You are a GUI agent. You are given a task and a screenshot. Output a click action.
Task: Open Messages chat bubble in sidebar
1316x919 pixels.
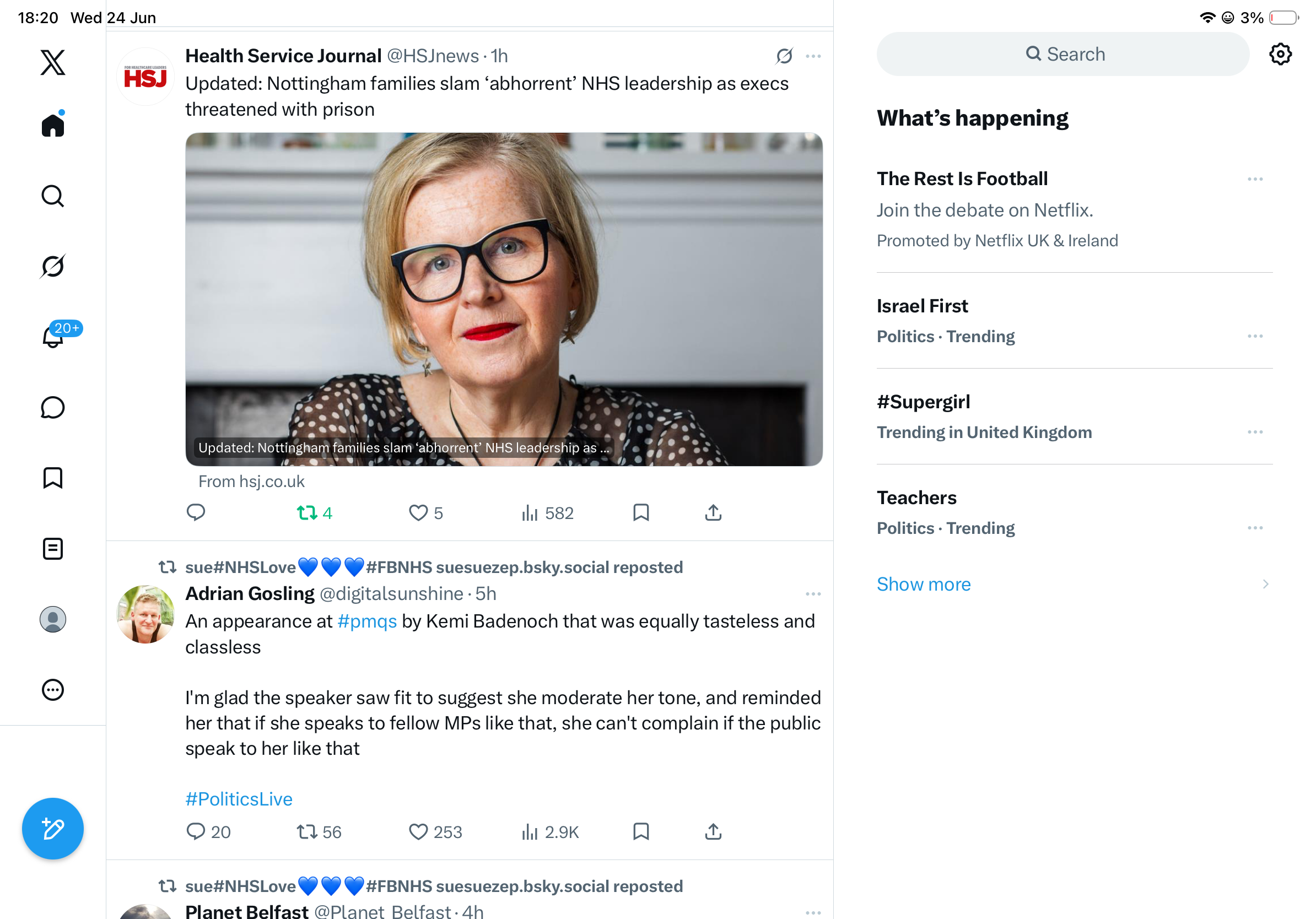click(x=53, y=407)
